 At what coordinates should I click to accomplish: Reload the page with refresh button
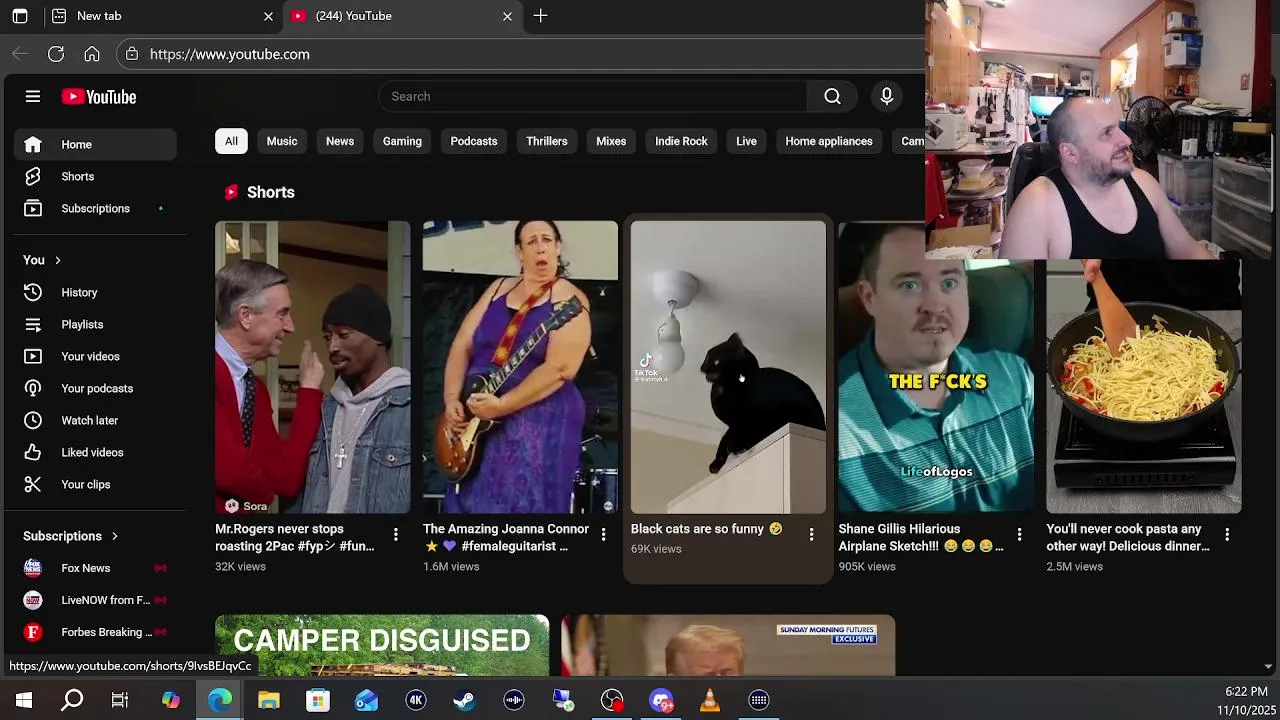56,54
